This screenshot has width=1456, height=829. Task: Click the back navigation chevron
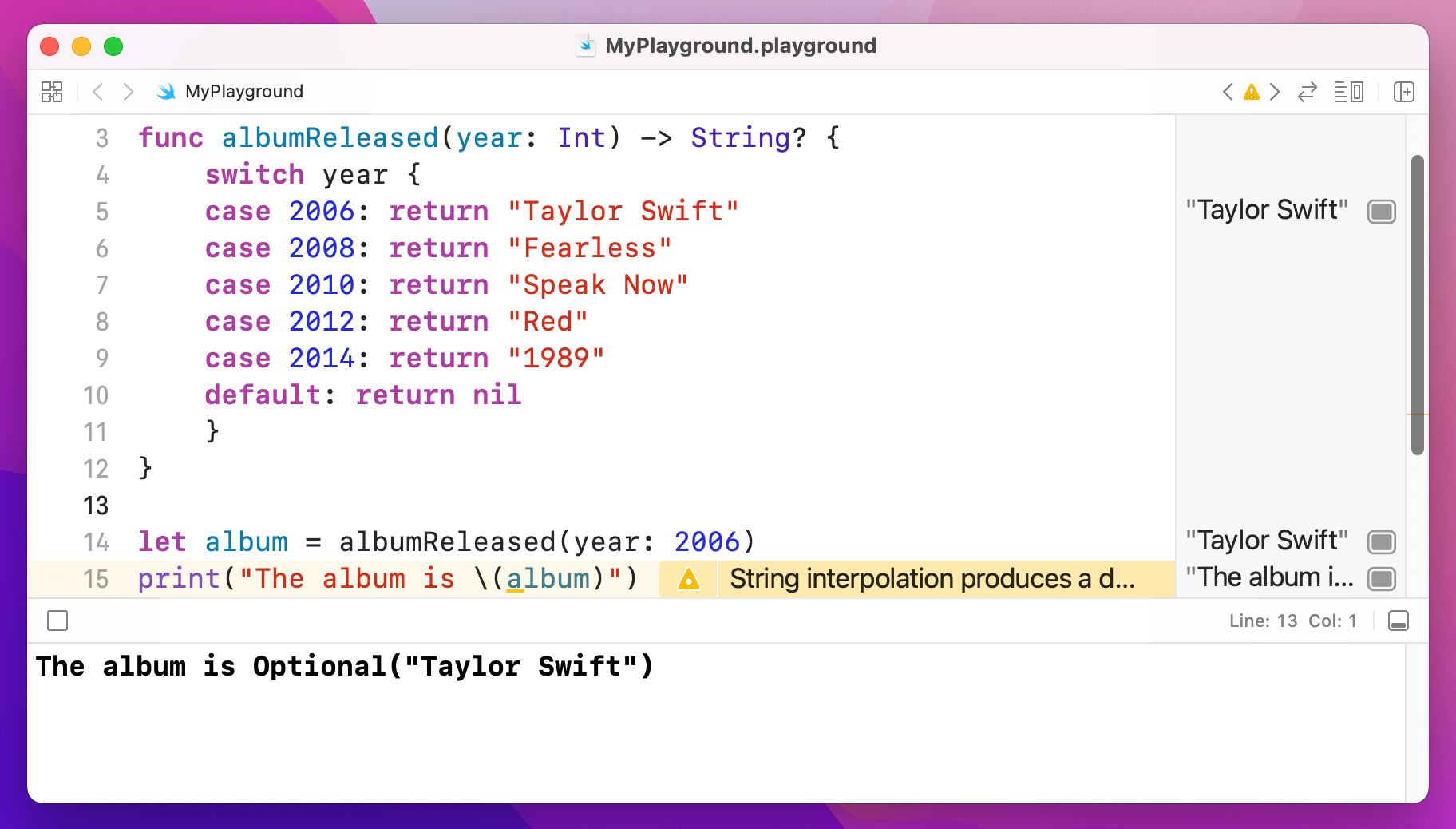point(97,91)
